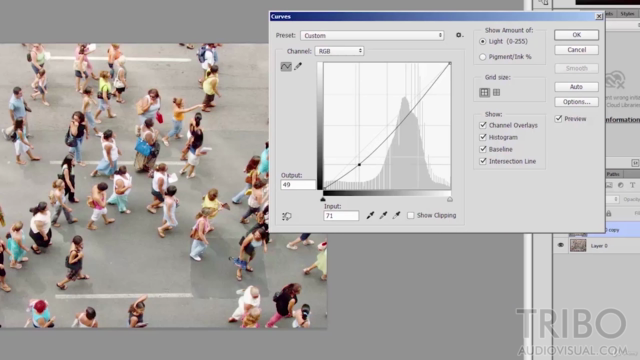Viewport: 640px width, 360px height.
Task: Click into the Output value field
Action: [x=298, y=185]
